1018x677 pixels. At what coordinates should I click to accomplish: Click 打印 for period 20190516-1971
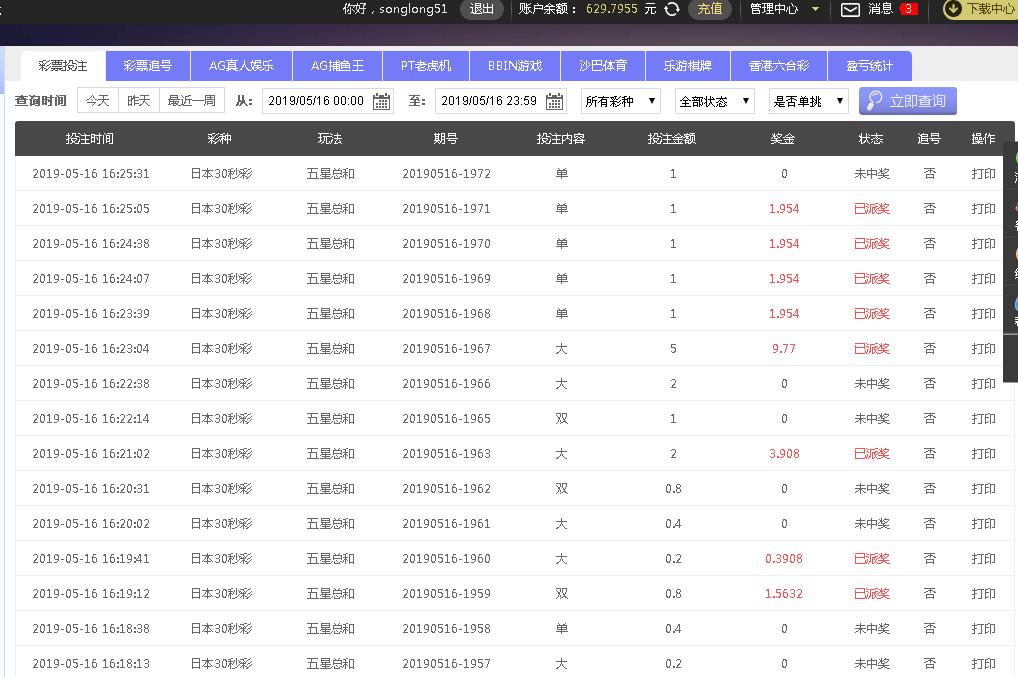[x=984, y=209]
